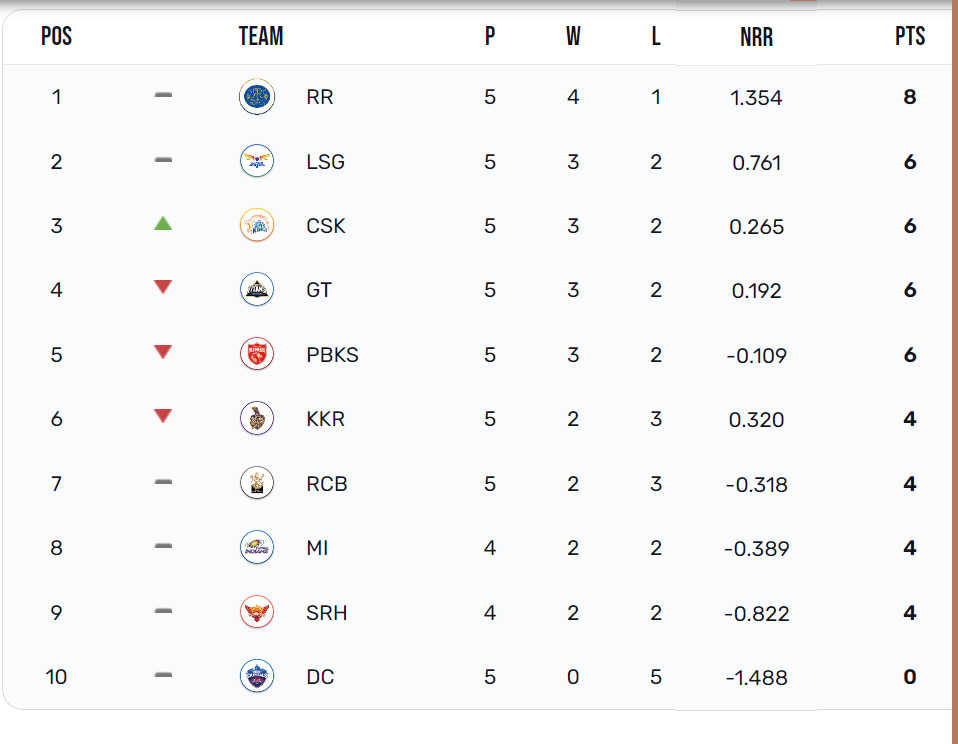Click the Rajasthan Royals team logo

(257, 97)
